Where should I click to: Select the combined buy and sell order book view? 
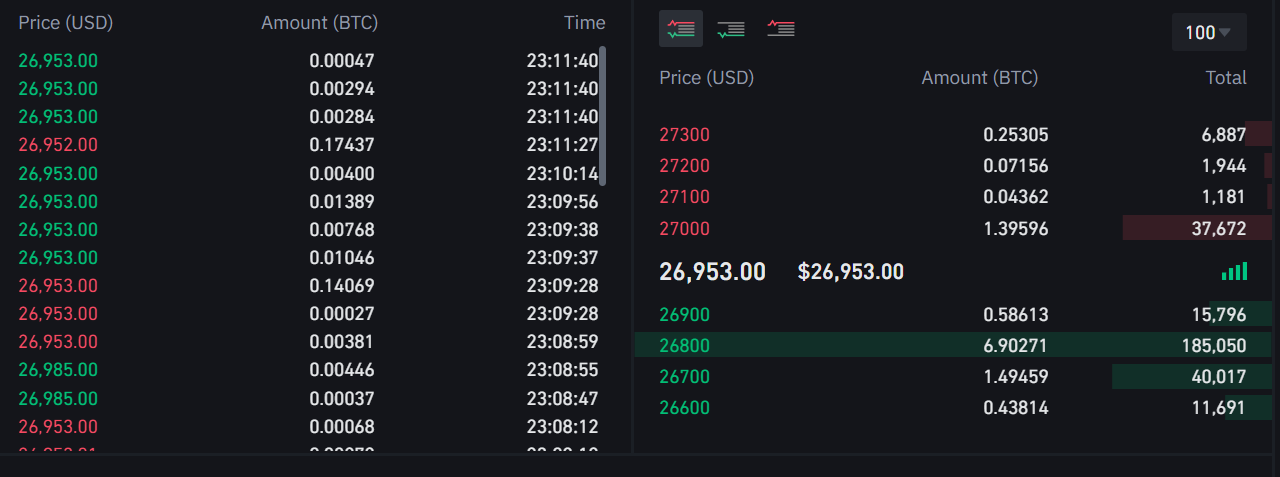click(x=681, y=29)
